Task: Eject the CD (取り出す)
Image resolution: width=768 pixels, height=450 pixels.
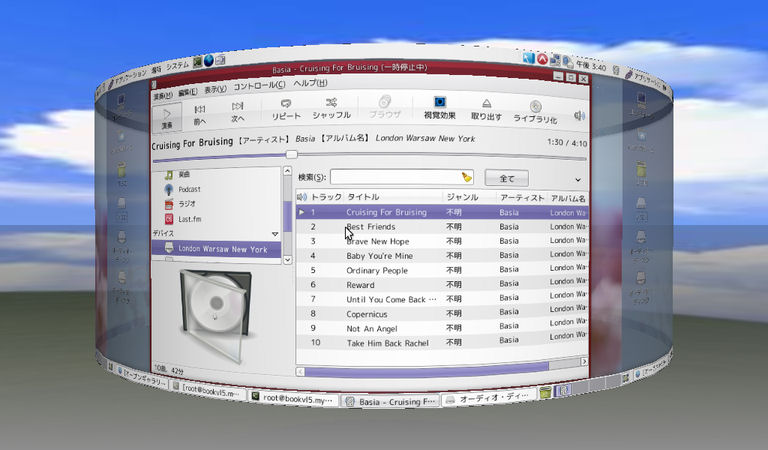Action: [486, 110]
